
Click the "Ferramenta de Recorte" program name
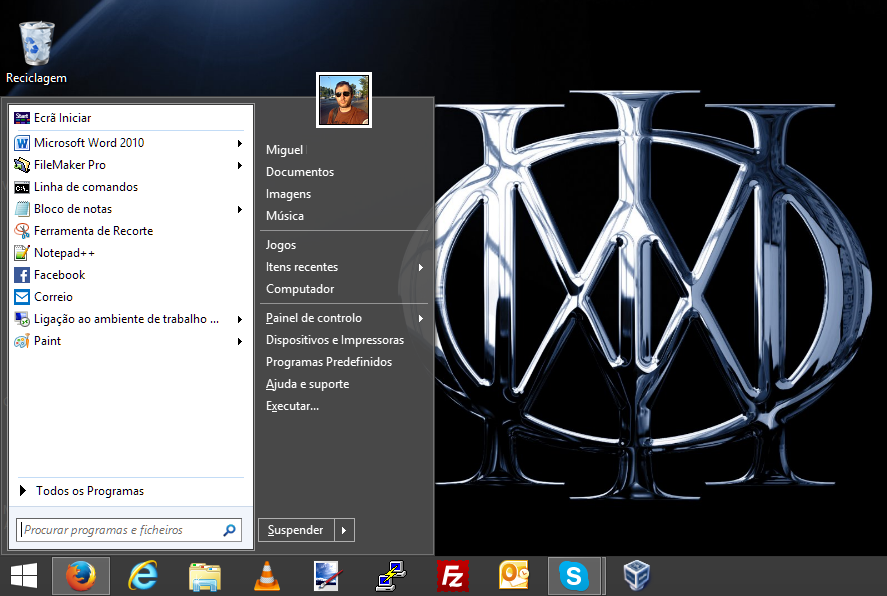click(93, 231)
